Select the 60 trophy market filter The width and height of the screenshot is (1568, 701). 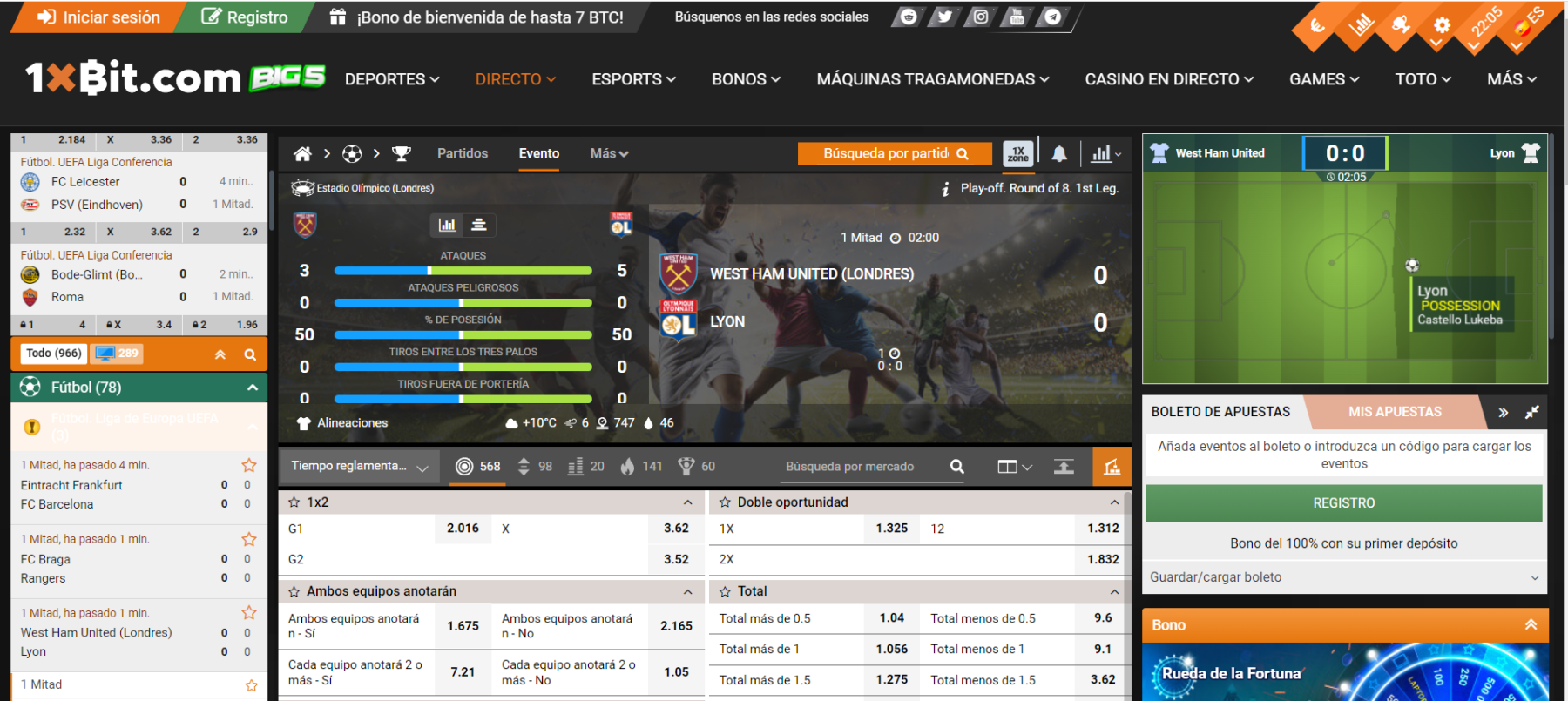(697, 467)
